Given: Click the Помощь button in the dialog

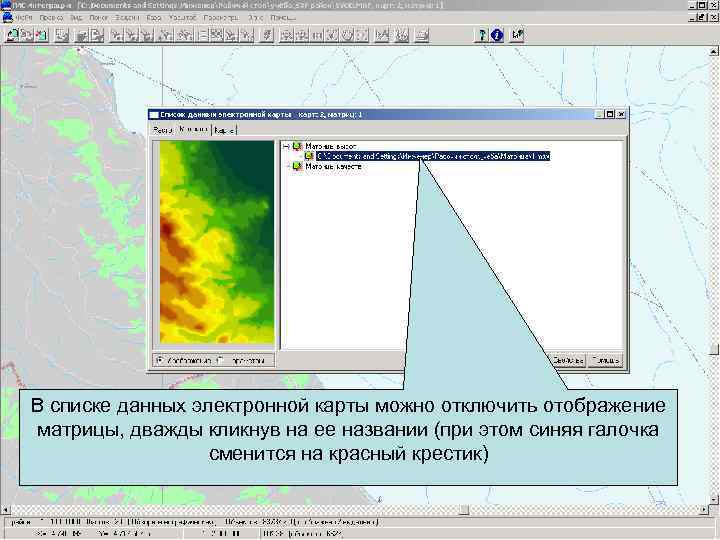Looking at the screenshot, I should pos(605,360).
